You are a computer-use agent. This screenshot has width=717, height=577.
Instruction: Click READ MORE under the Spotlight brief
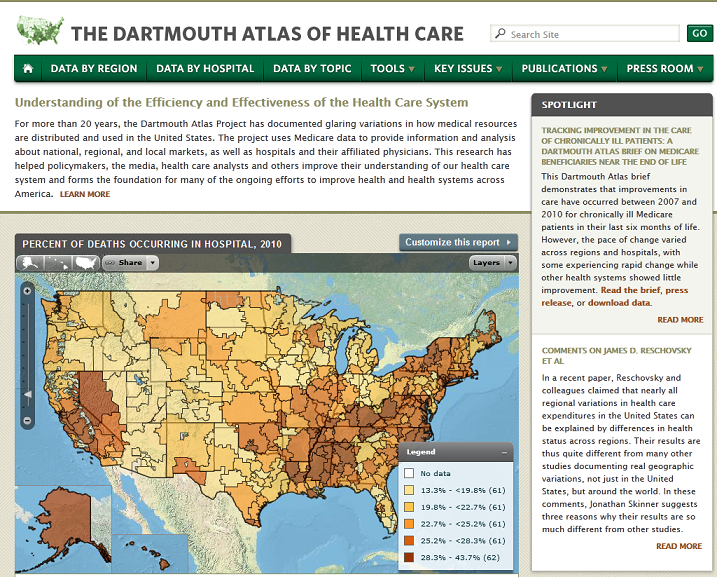pyautogui.click(x=680, y=320)
